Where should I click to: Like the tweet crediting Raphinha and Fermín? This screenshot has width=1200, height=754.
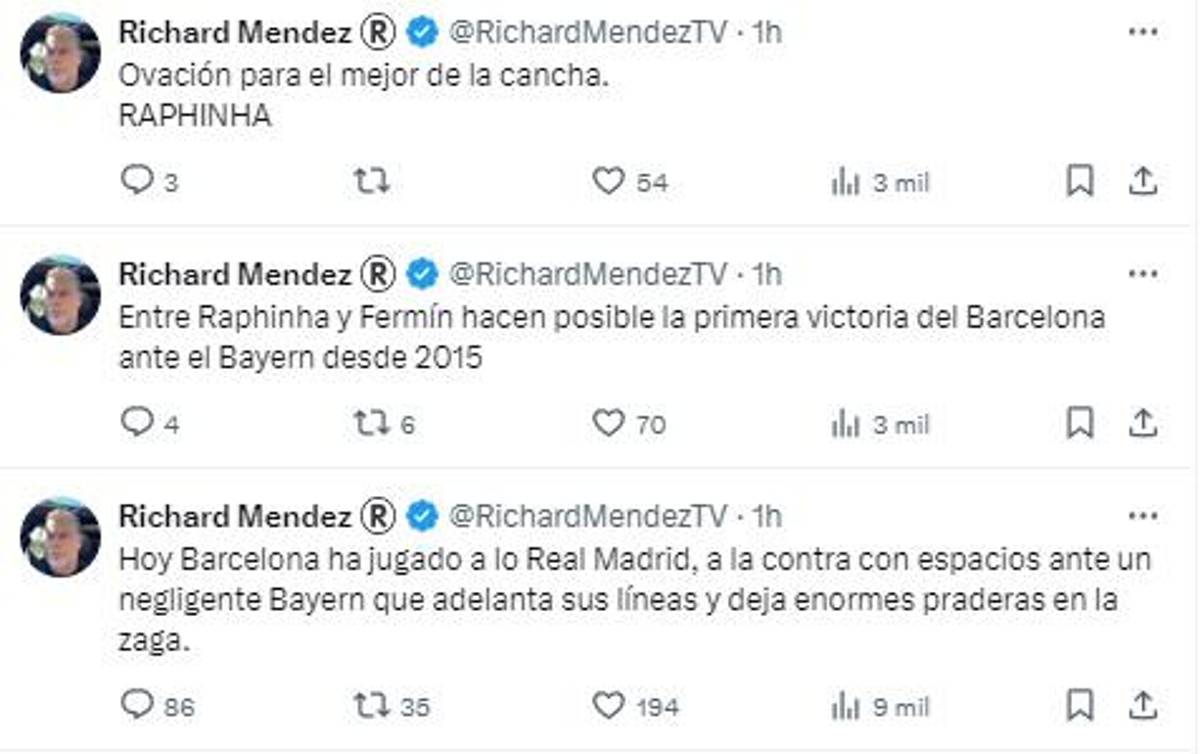click(611, 424)
